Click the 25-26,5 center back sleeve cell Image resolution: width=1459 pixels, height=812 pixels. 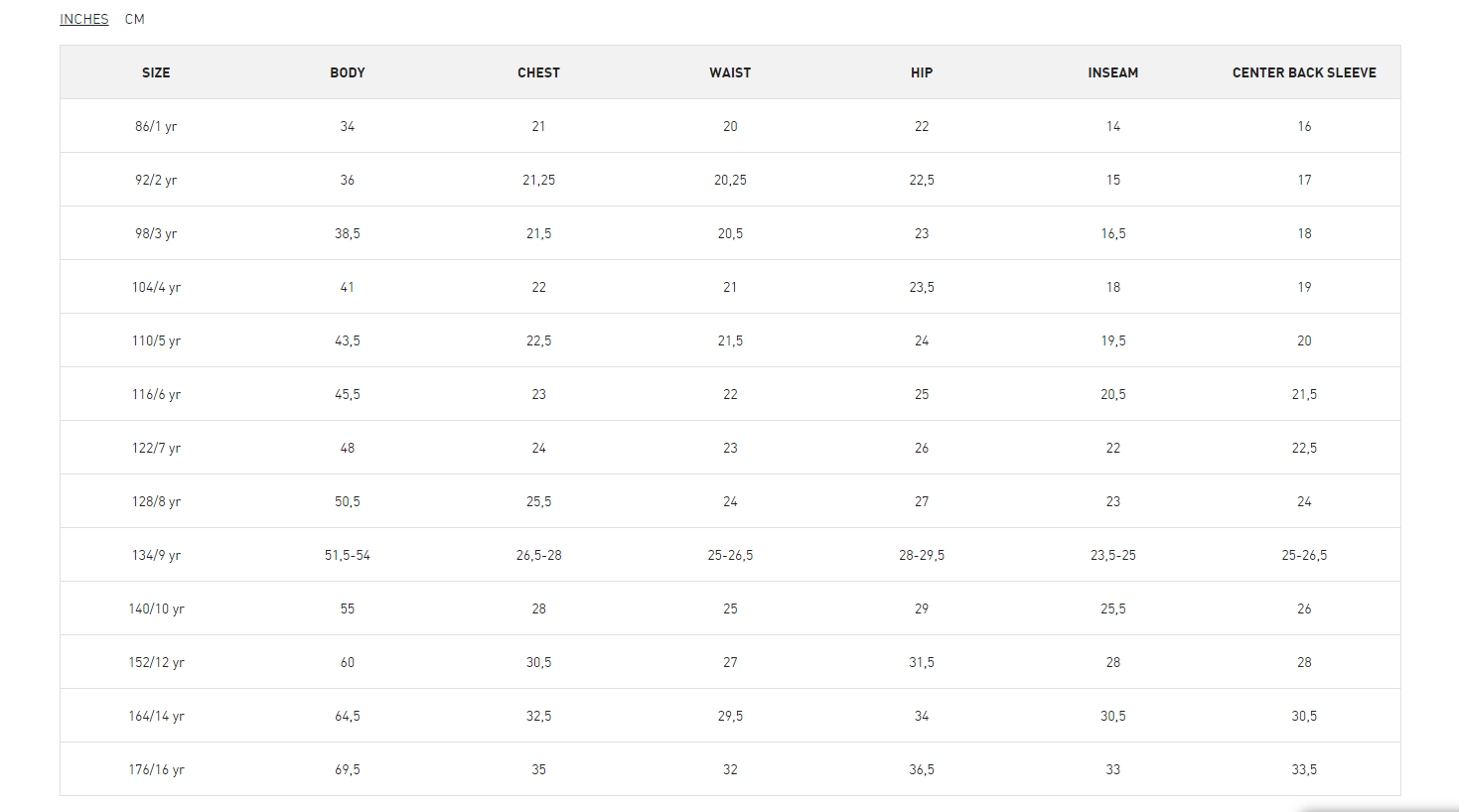[1304, 555]
